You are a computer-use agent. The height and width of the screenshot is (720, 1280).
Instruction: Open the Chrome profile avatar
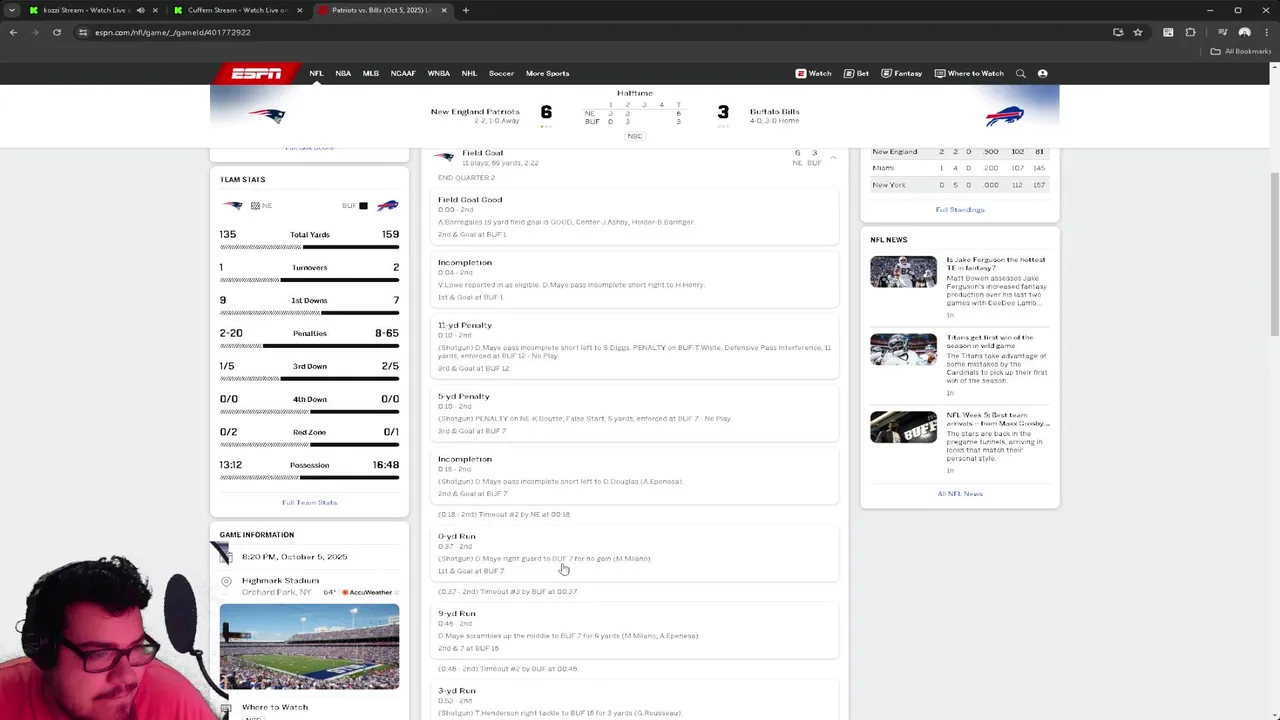(1244, 32)
